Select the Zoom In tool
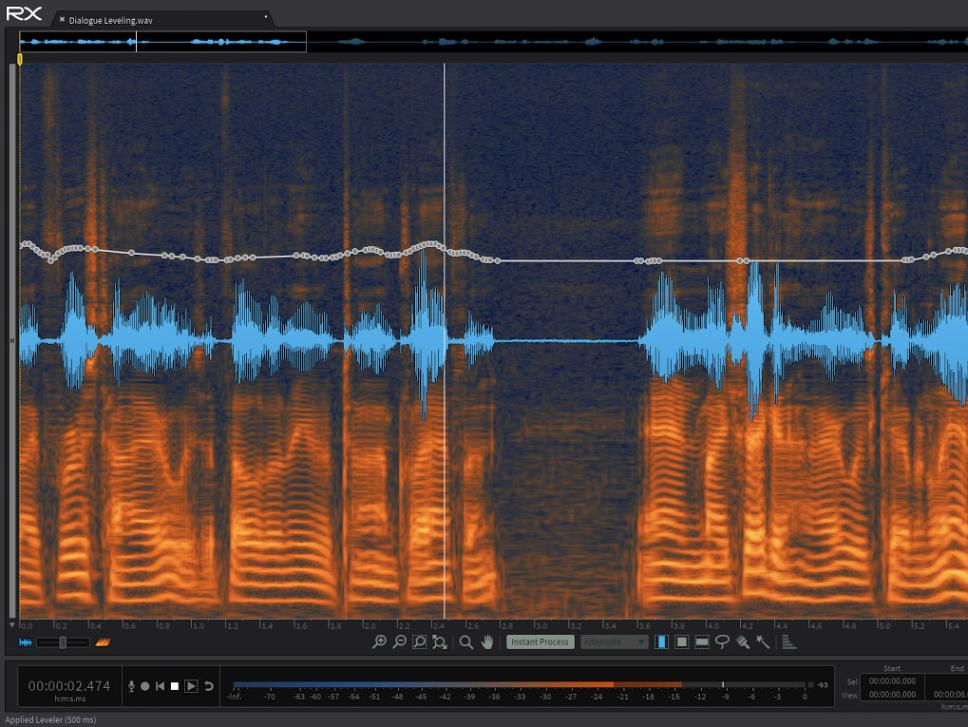This screenshot has height=727, width=968. point(379,643)
